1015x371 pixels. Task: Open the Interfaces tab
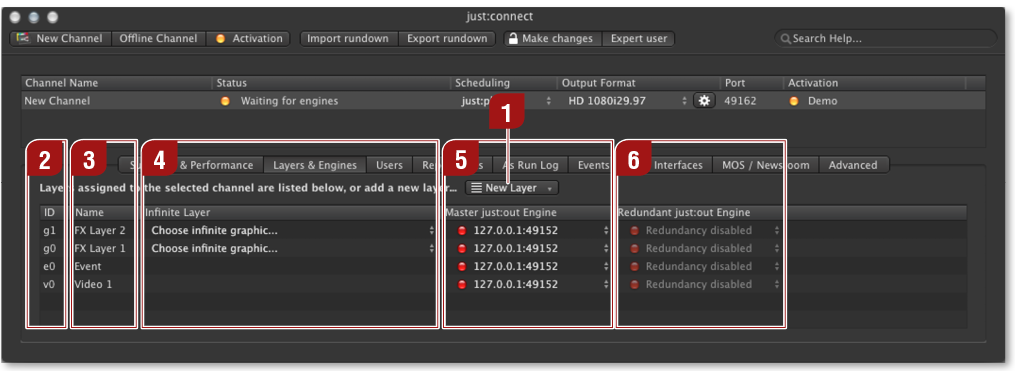(678, 165)
